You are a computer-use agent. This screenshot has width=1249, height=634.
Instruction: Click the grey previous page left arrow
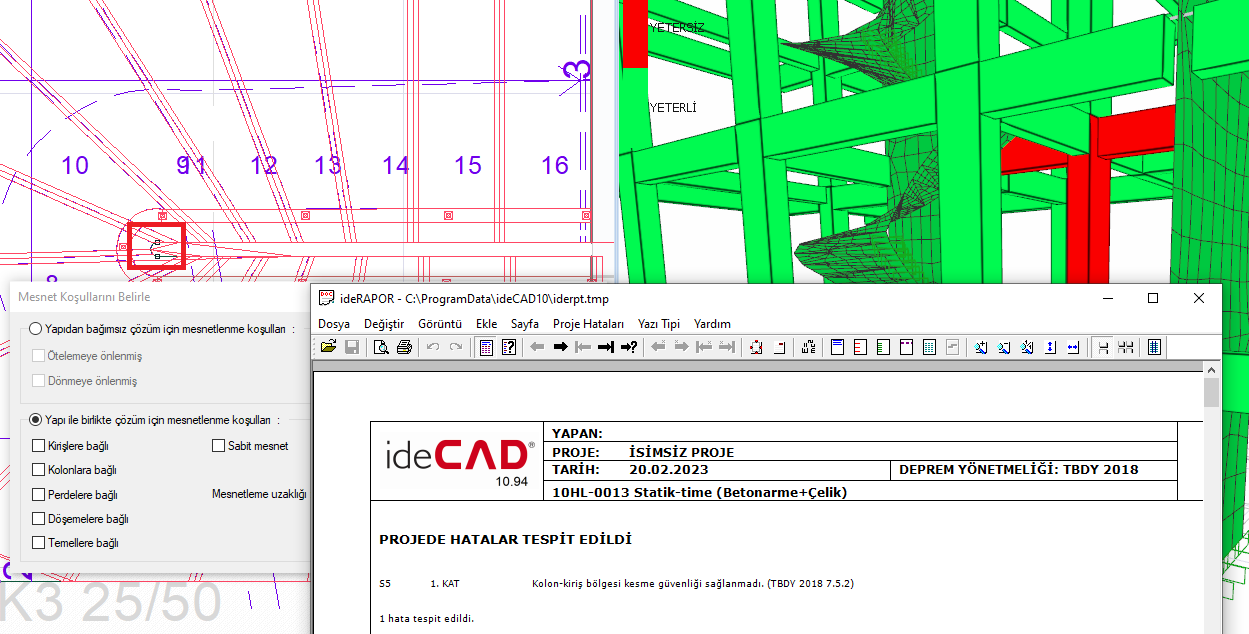(x=537, y=347)
